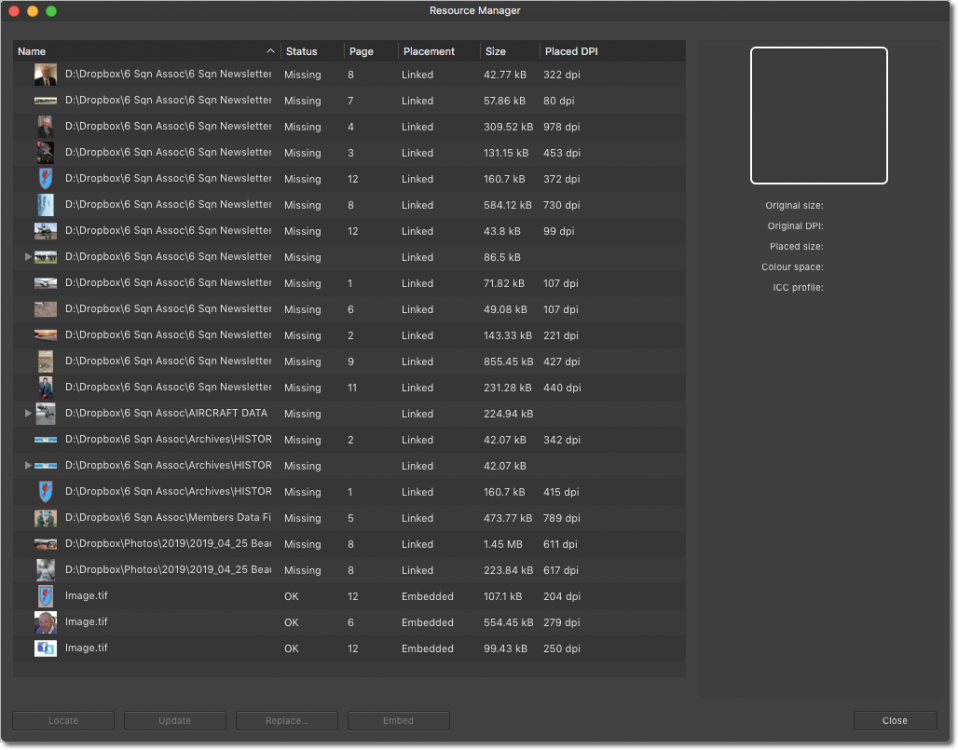The height and width of the screenshot is (750, 958).
Task: Select thumbnail of the 57.86 kB resource
Action: click(x=45, y=100)
